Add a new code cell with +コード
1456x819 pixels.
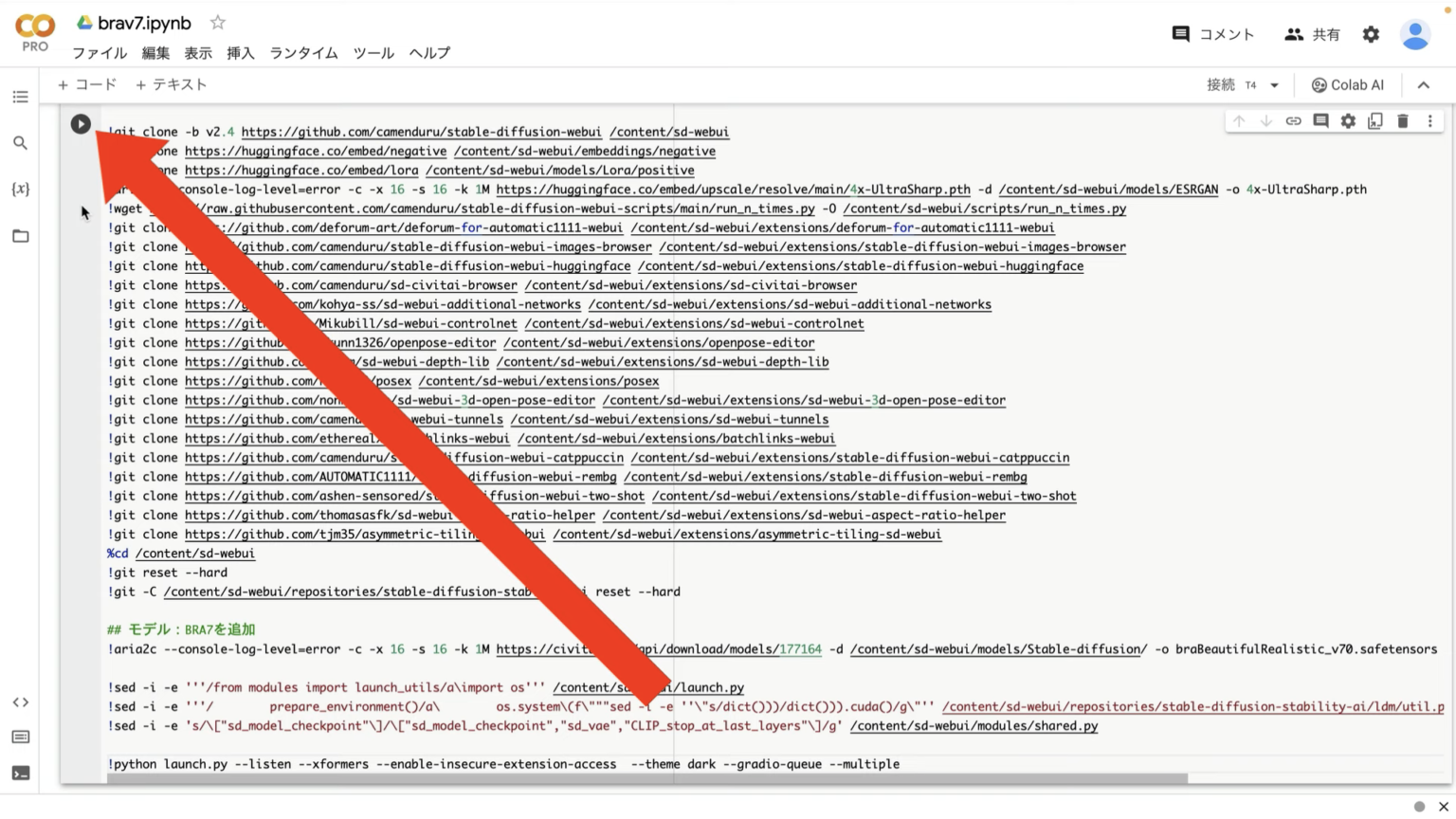tap(88, 84)
